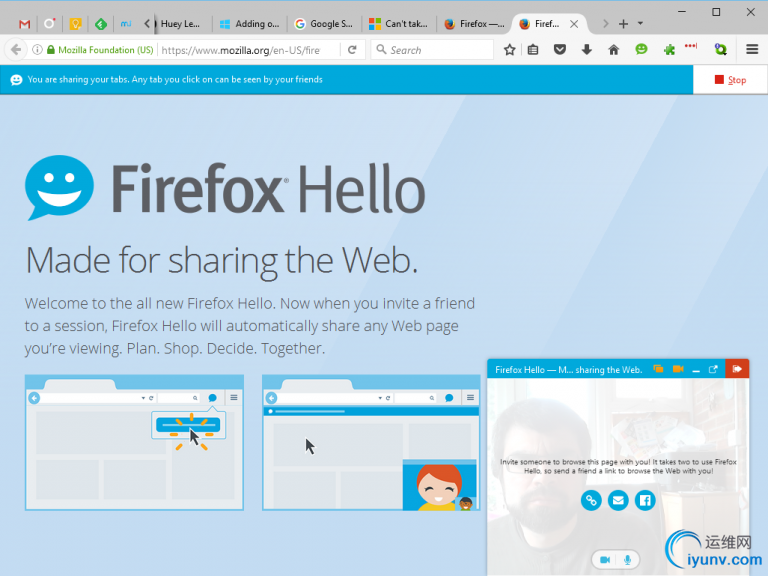The height and width of the screenshot is (576, 768).
Task: Mute microphone in Hello window
Action: point(627,559)
